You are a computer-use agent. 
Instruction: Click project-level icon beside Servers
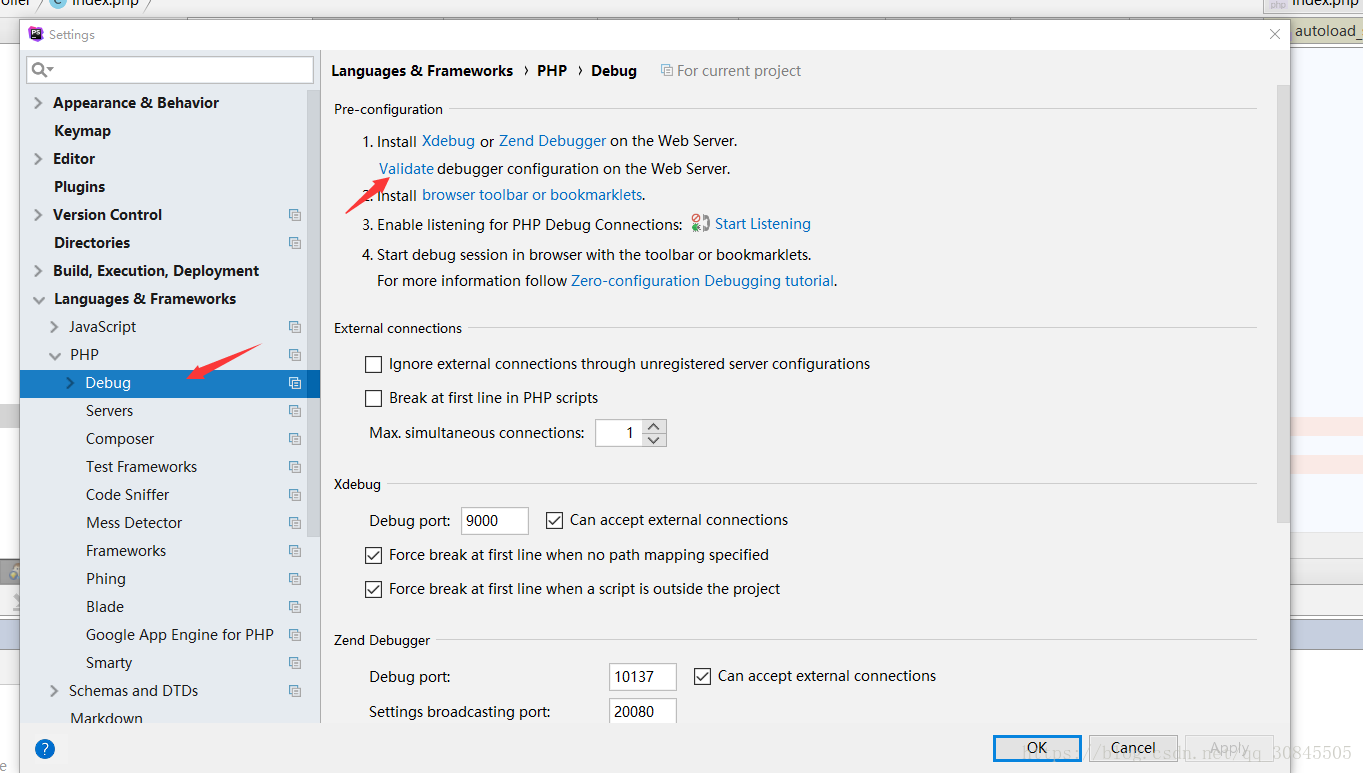coord(295,411)
